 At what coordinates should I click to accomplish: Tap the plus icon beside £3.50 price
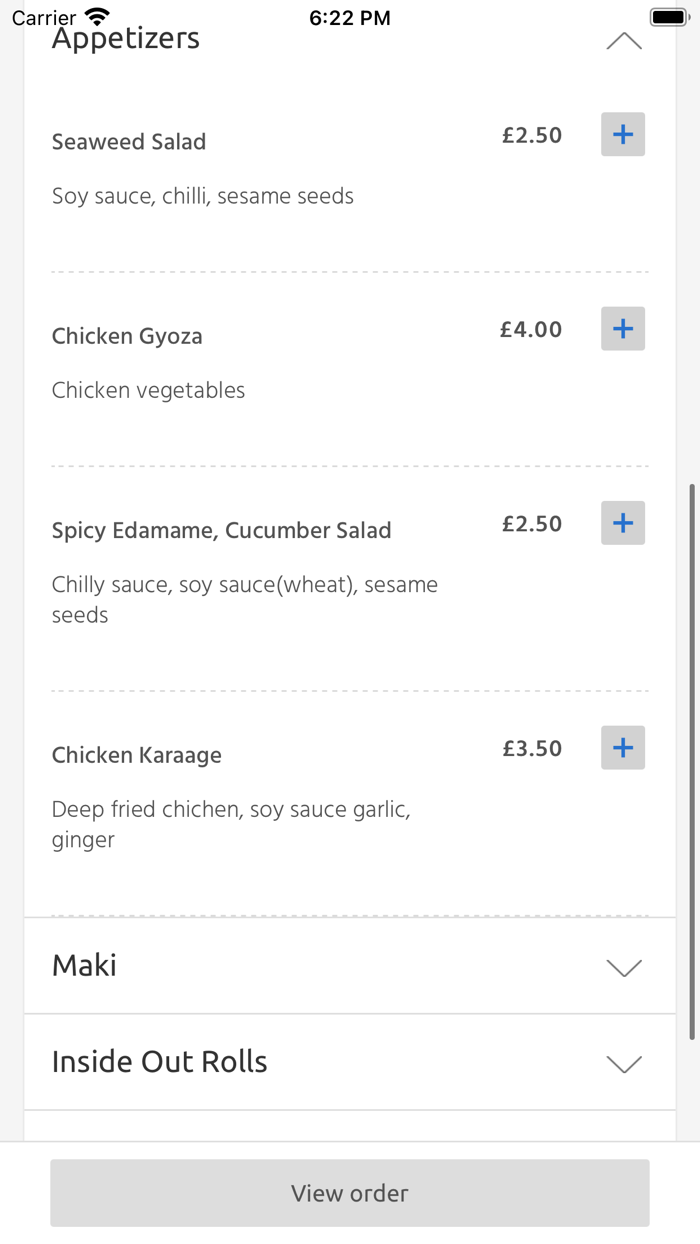622,747
